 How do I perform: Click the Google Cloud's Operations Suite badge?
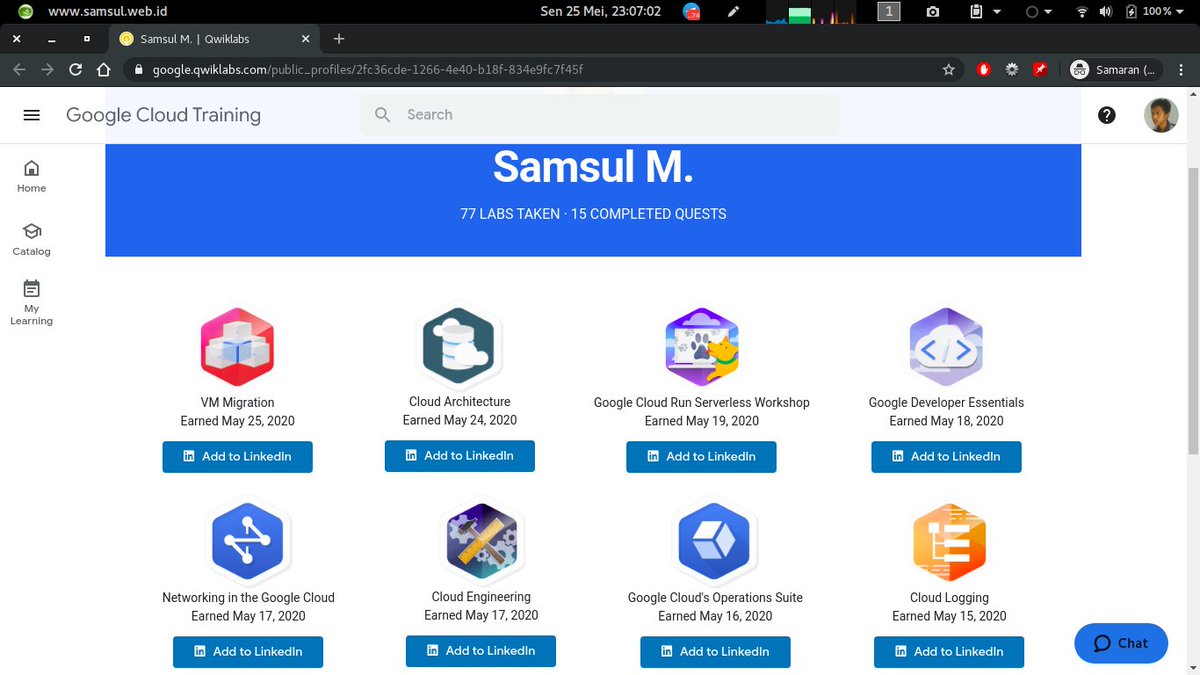tap(715, 542)
